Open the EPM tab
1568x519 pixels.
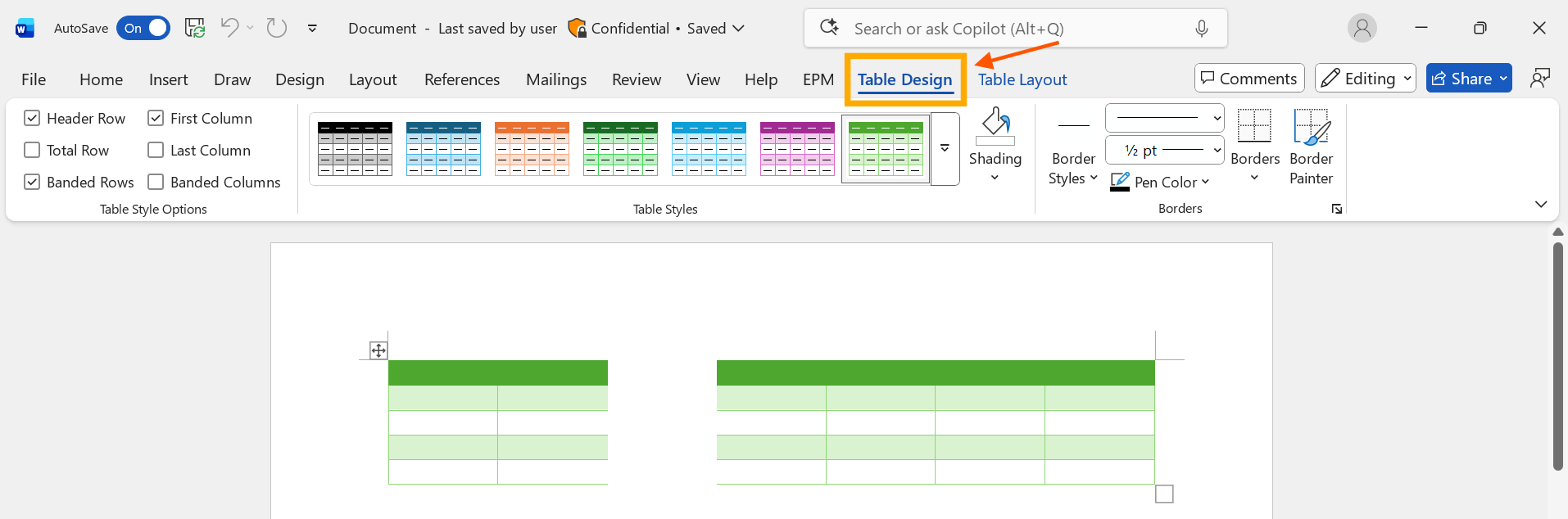point(818,79)
